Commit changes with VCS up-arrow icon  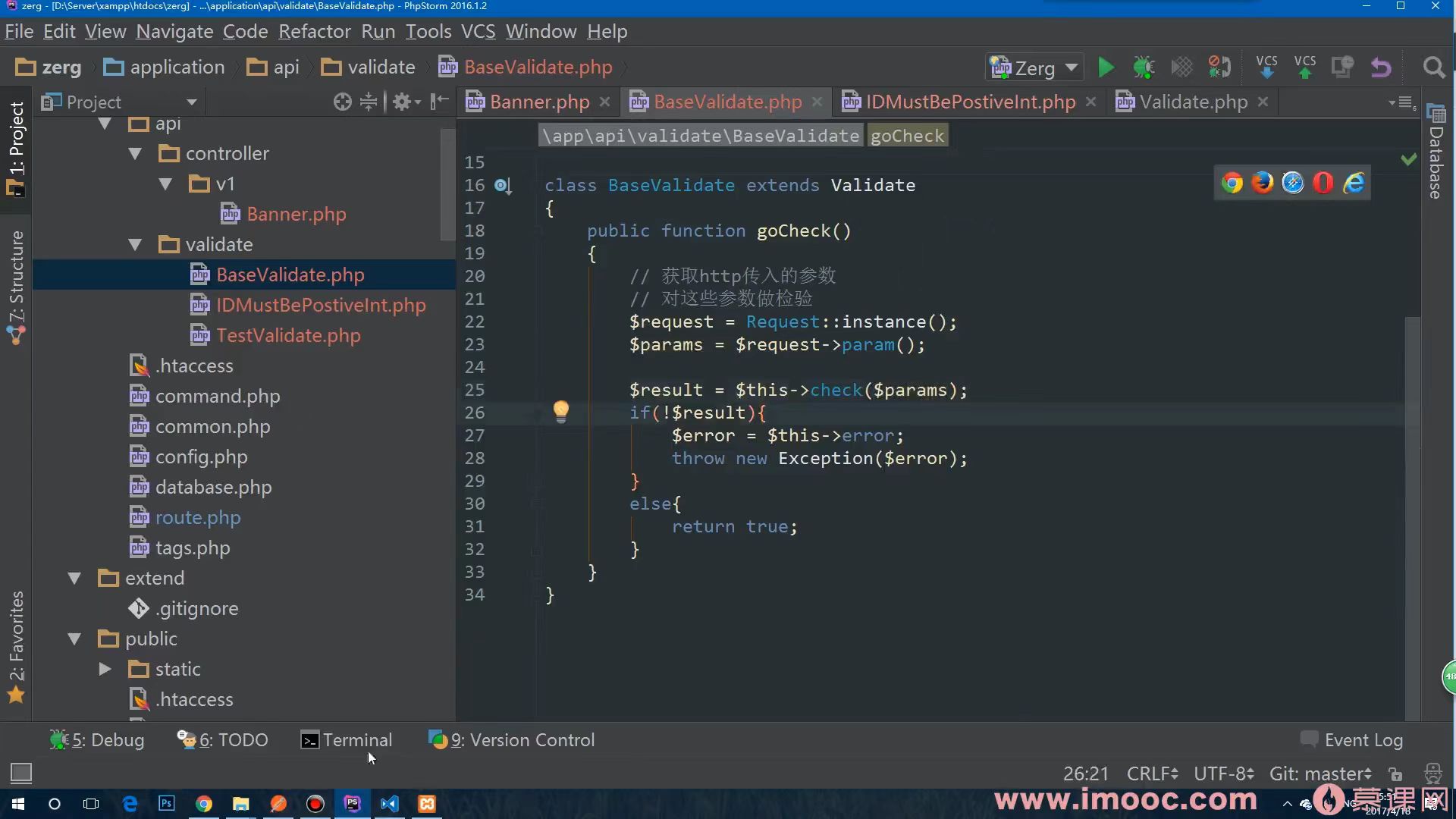1305,67
